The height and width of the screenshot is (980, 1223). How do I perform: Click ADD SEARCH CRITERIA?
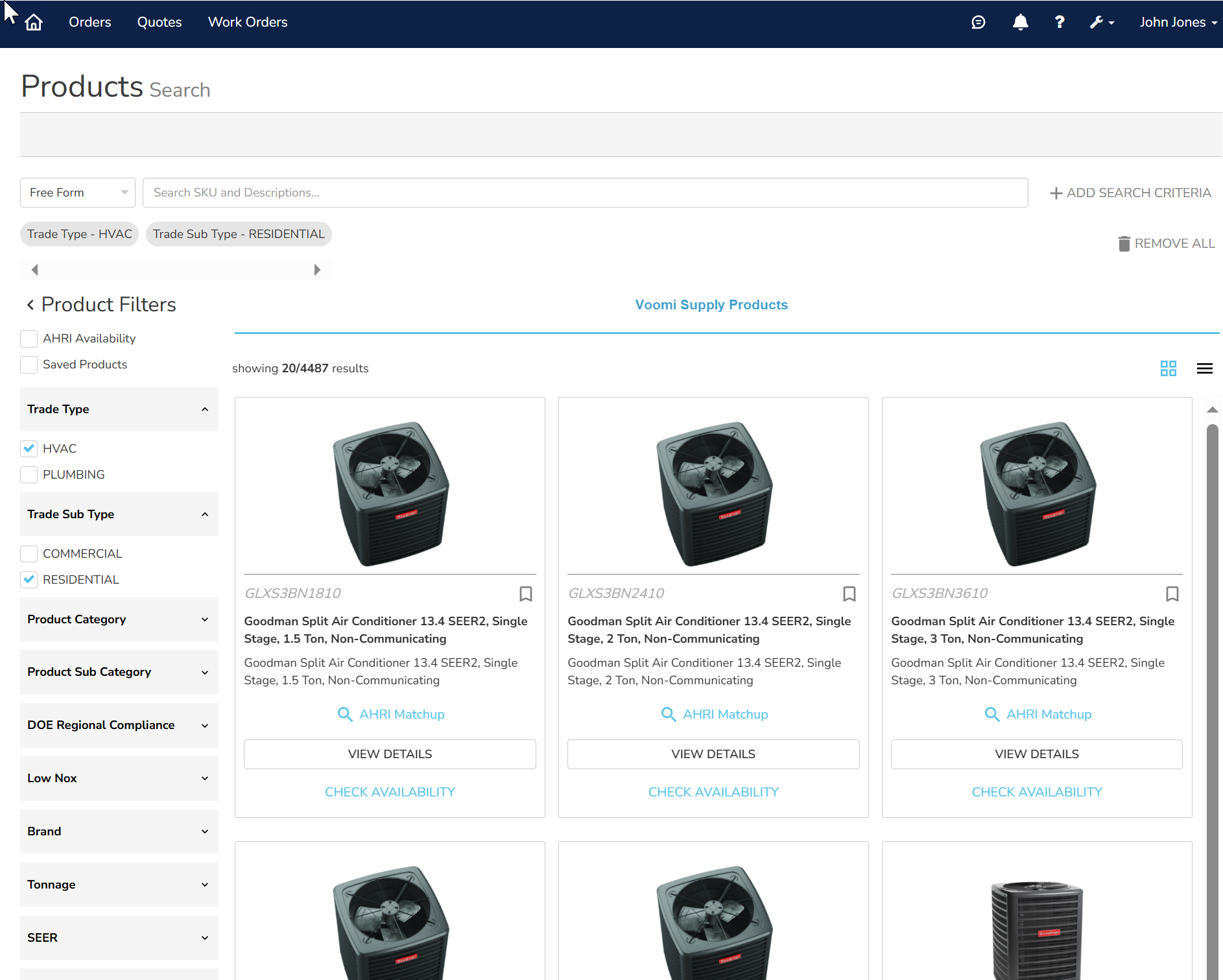click(1130, 193)
